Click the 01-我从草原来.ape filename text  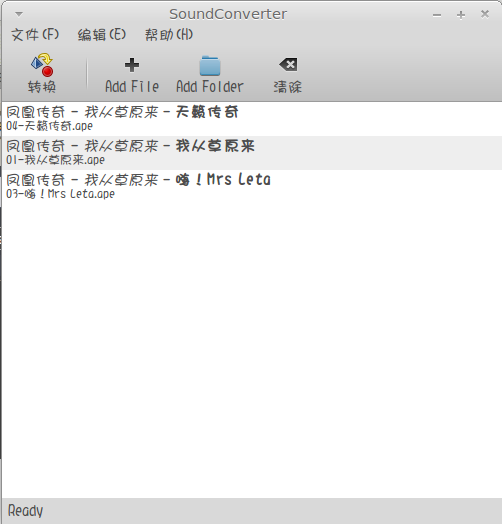tap(55, 160)
